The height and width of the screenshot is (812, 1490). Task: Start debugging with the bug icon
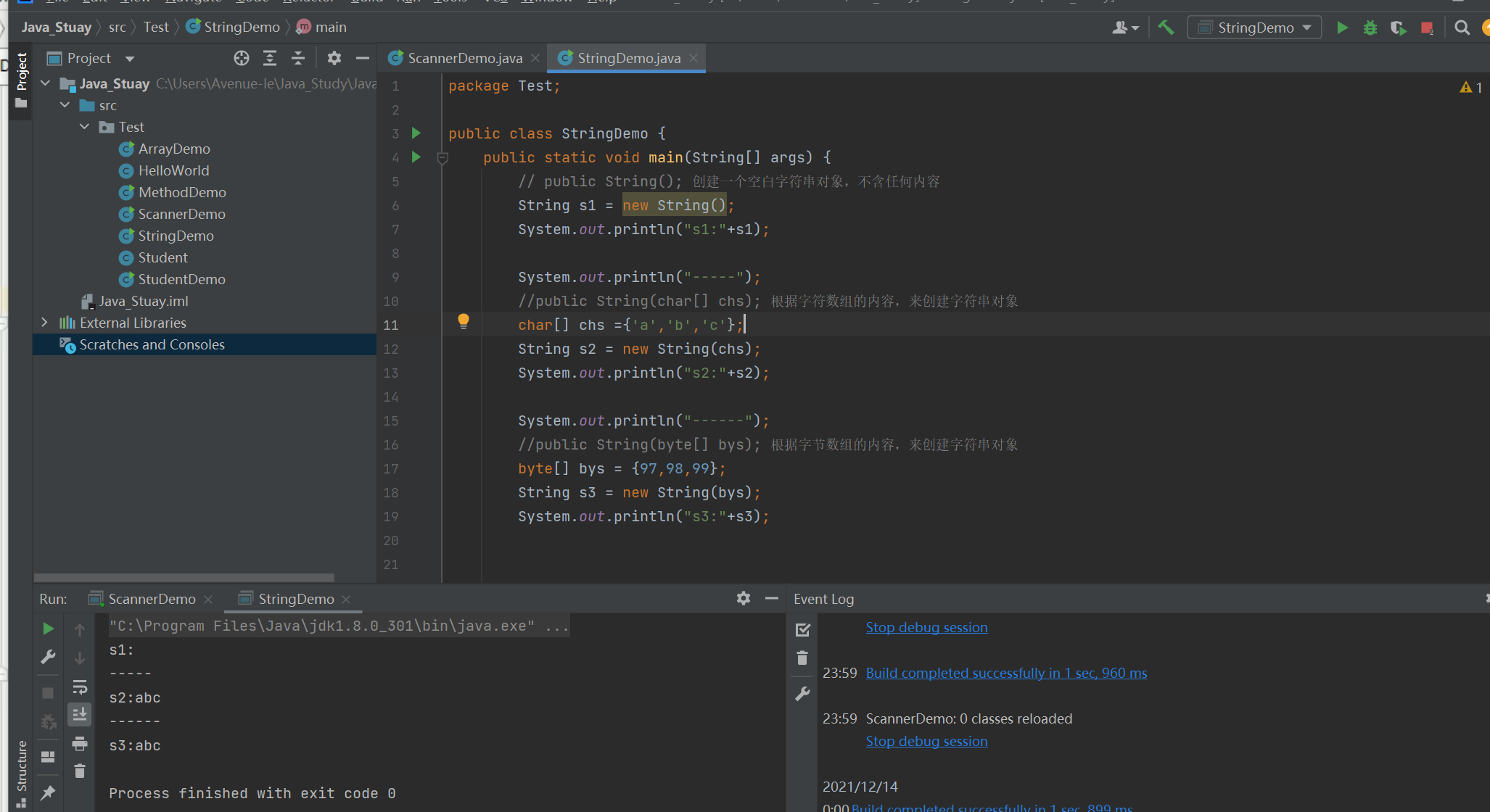[1370, 28]
